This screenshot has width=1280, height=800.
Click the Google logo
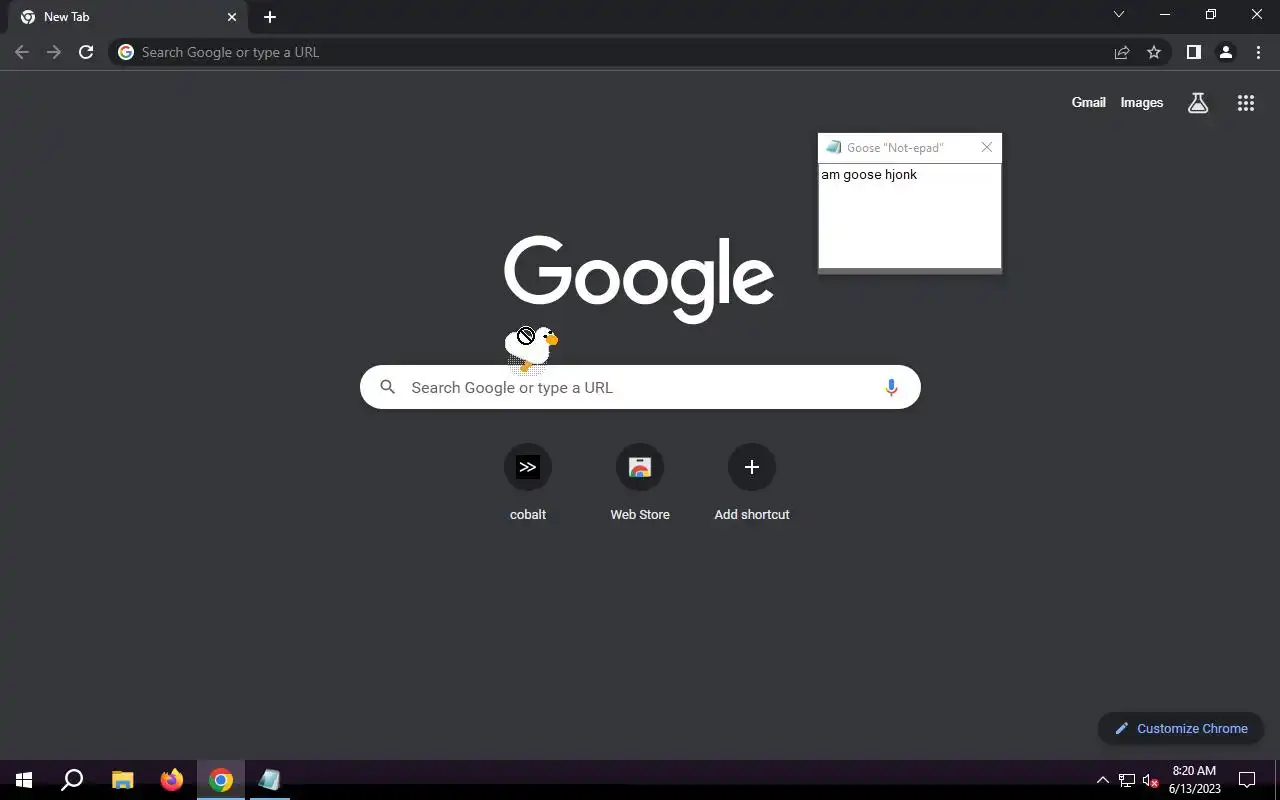[x=639, y=279]
